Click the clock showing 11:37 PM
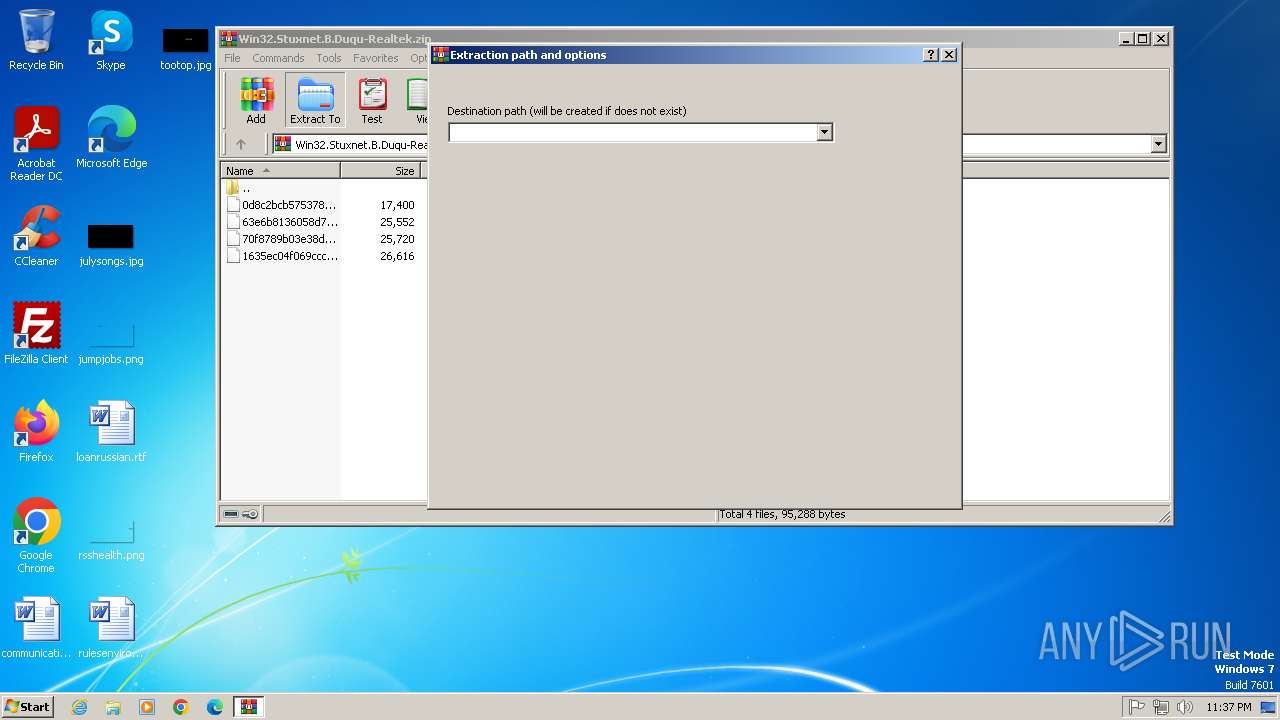Image resolution: width=1280 pixels, height=720 pixels. tap(1228, 707)
